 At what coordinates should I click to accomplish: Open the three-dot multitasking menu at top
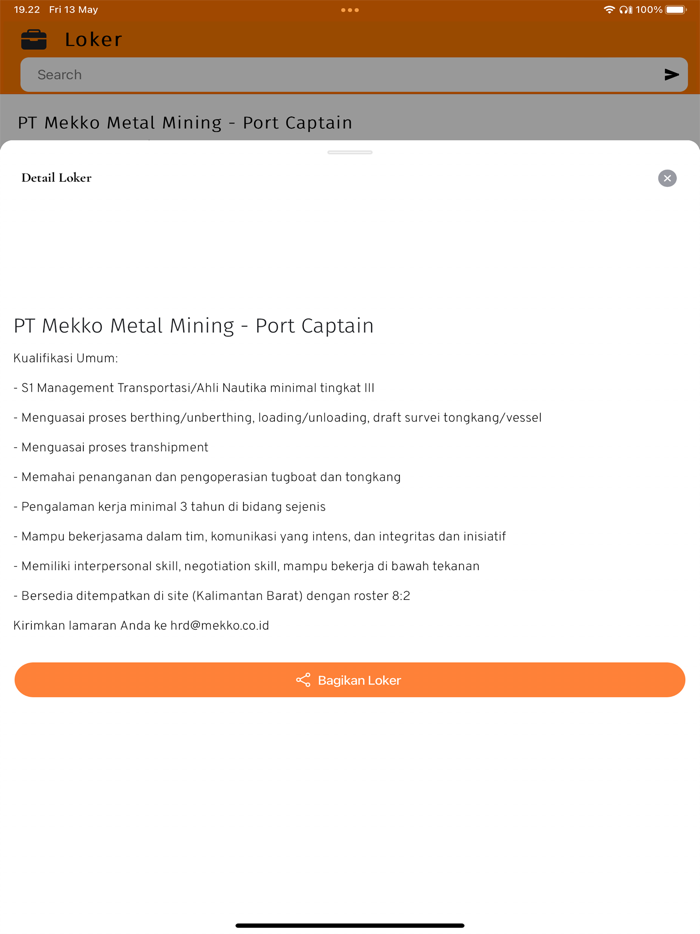350,10
